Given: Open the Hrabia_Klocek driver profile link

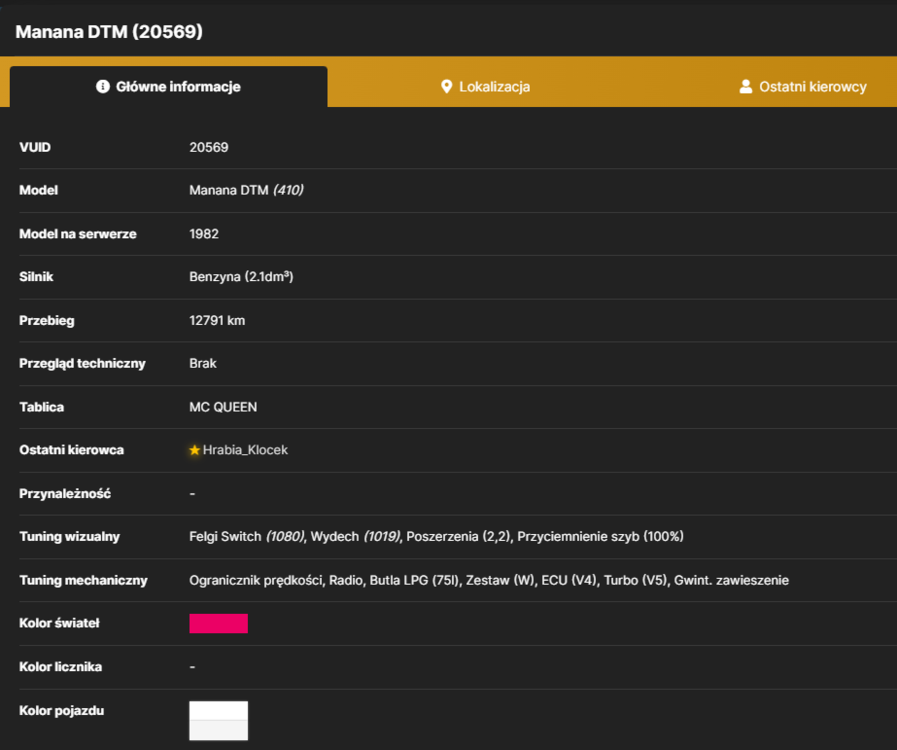Looking at the screenshot, I should [x=245, y=450].
